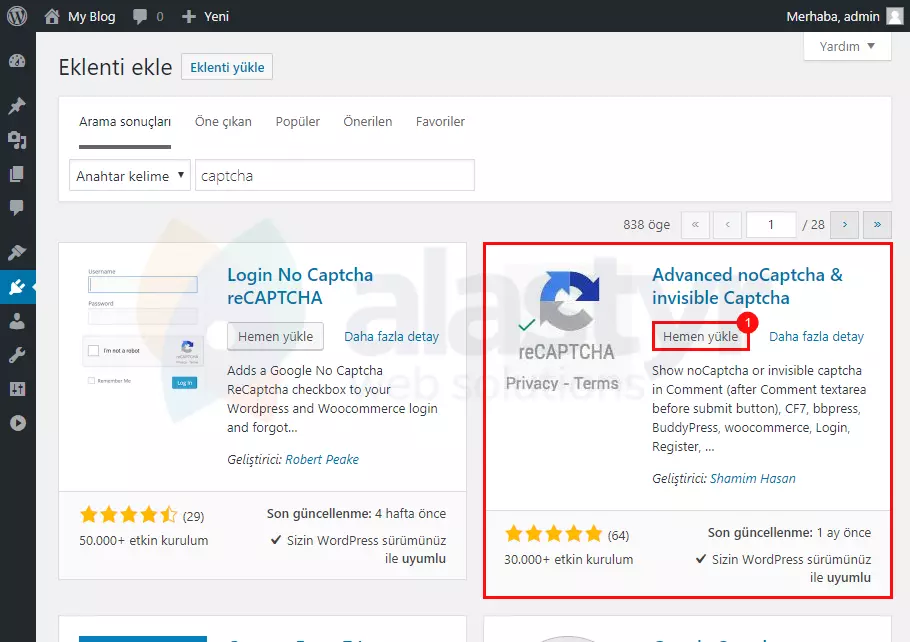Open Posts using the pushpin icon
Screen dimensions: 910x642
coord(18,105)
